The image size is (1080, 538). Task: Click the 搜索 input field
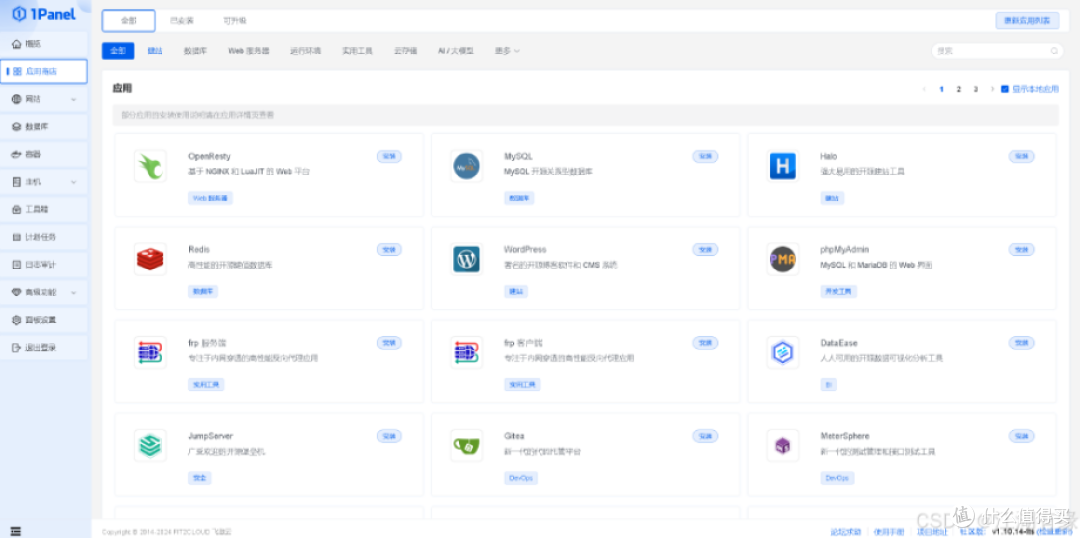(990, 51)
